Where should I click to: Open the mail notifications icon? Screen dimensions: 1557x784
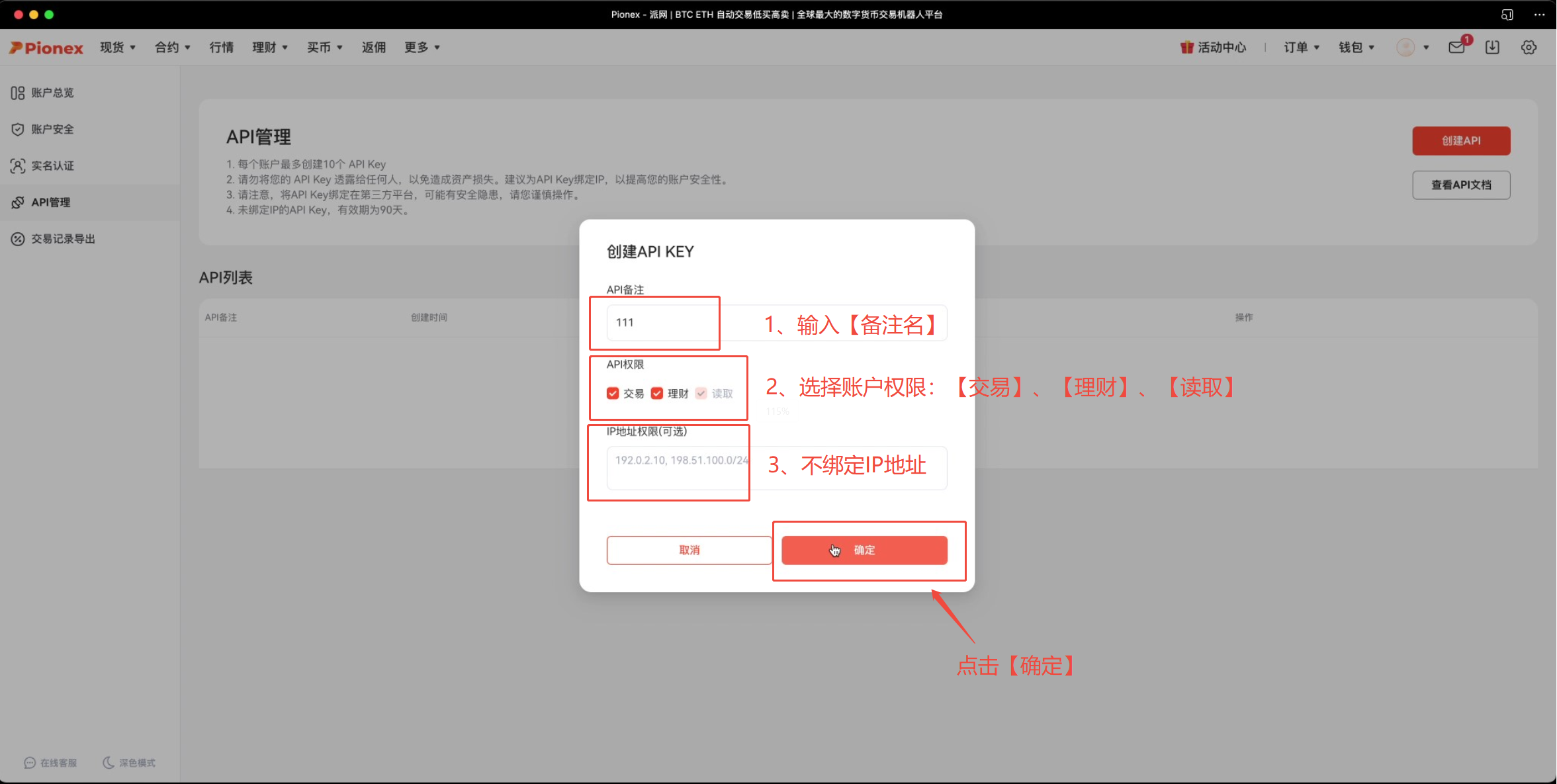pos(1456,47)
